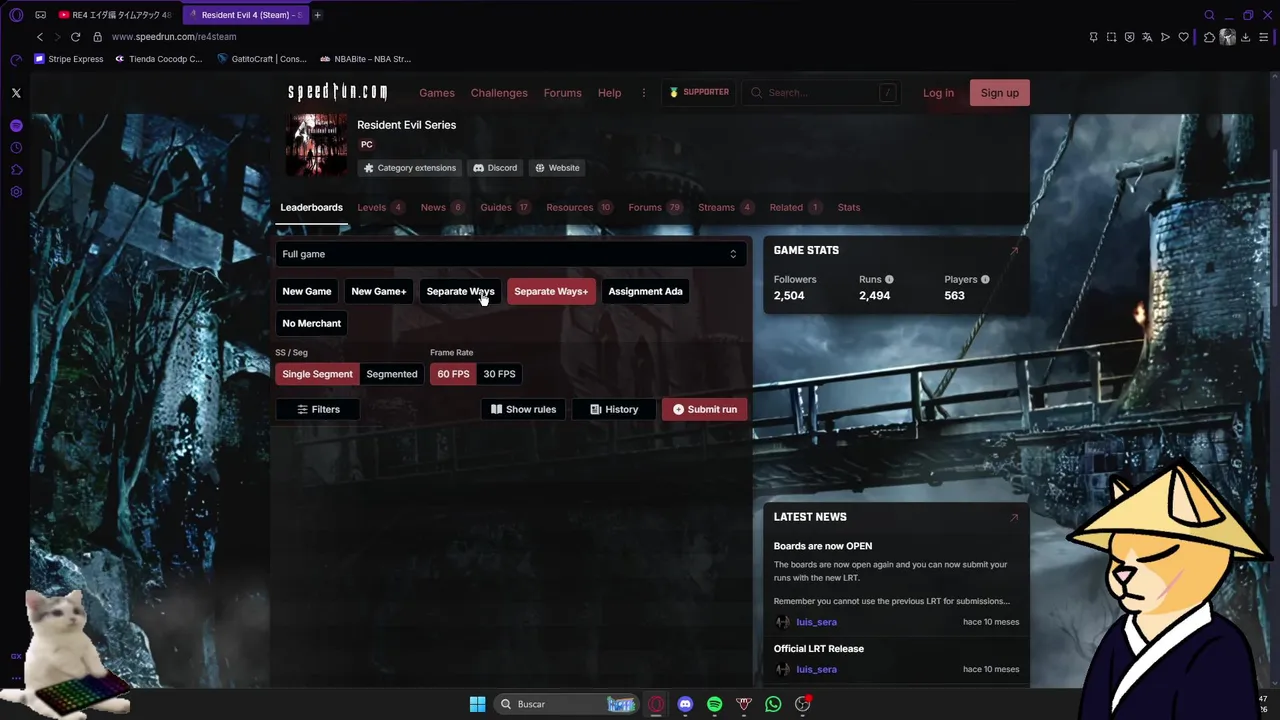Open the downloads icon in toolbar

pyautogui.click(x=1246, y=37)
